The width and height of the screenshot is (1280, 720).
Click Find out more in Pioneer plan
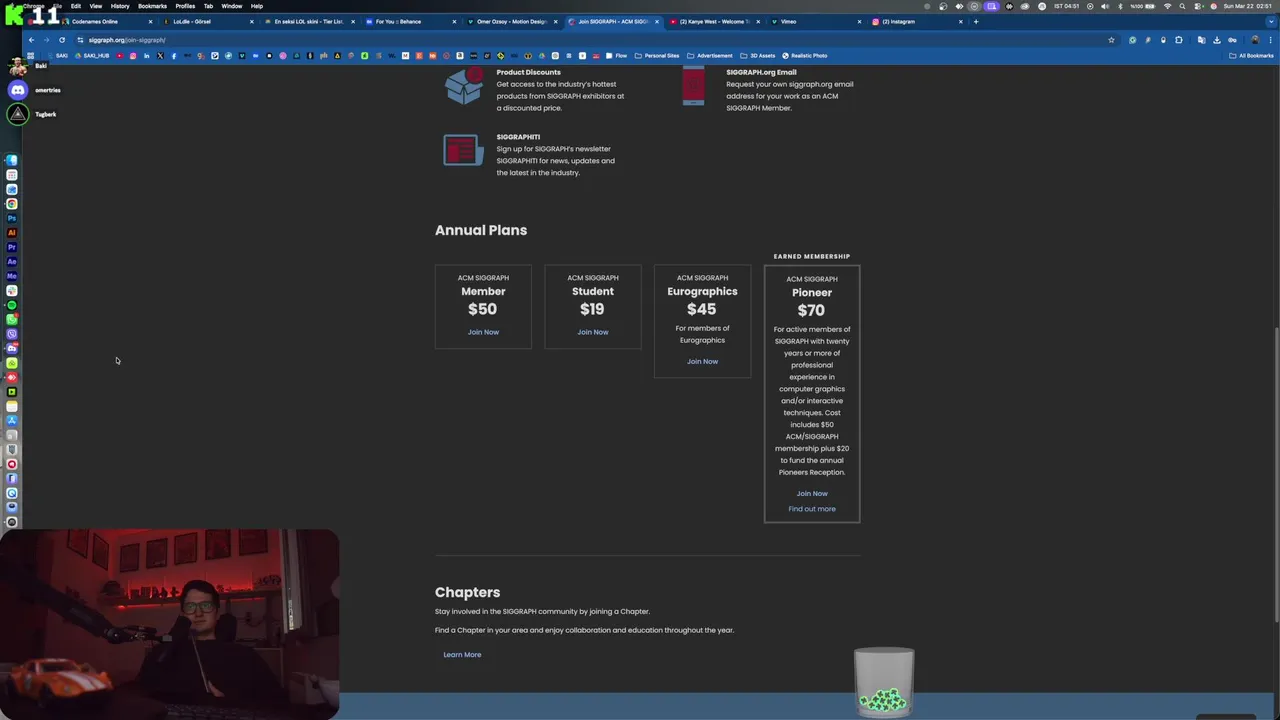coord(812,509)
